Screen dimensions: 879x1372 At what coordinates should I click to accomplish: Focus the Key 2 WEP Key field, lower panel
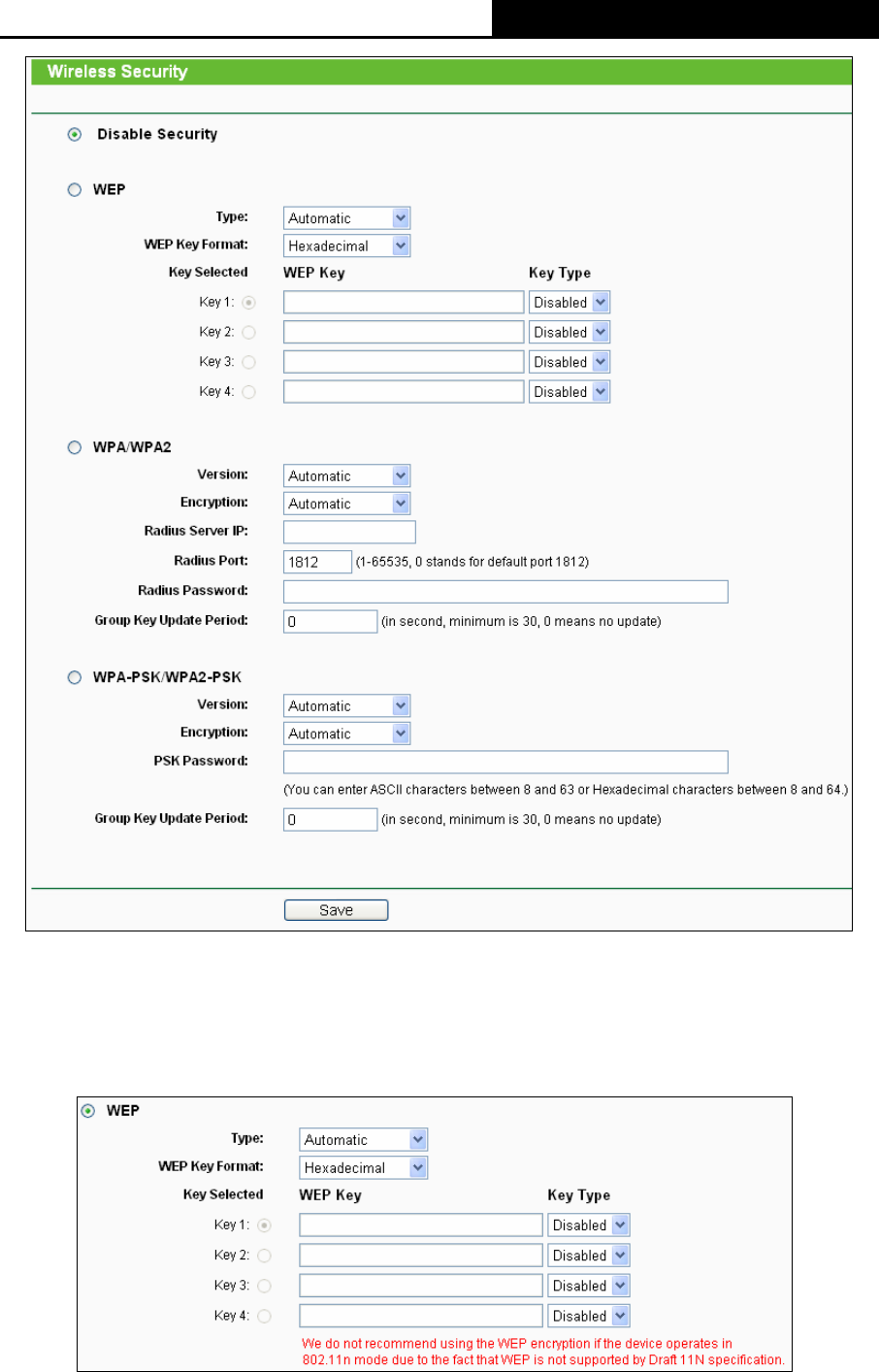click(x=421, y=1256)
